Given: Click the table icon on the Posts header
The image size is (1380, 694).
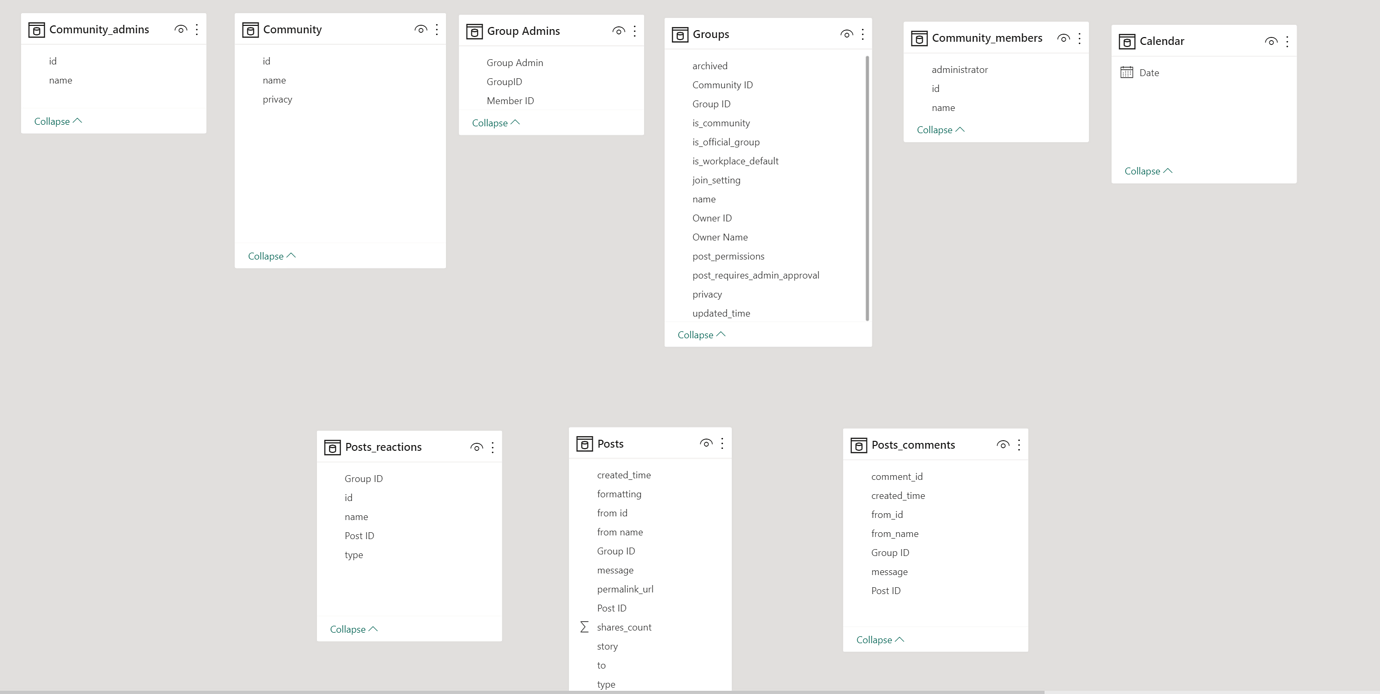Looking at the screenshot, I should [x=584, y=443].
